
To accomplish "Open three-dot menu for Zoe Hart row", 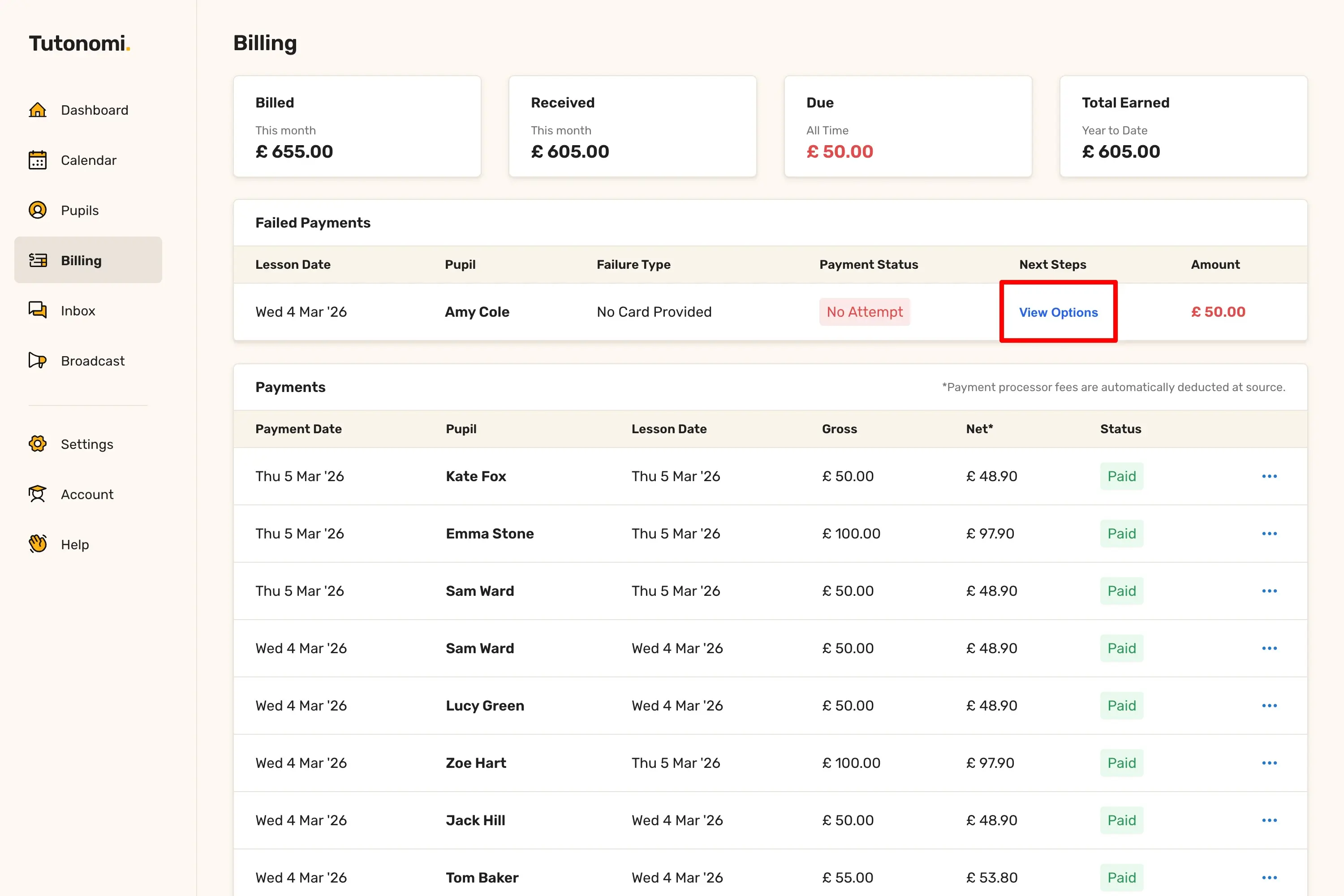I will click(1269, 763).
